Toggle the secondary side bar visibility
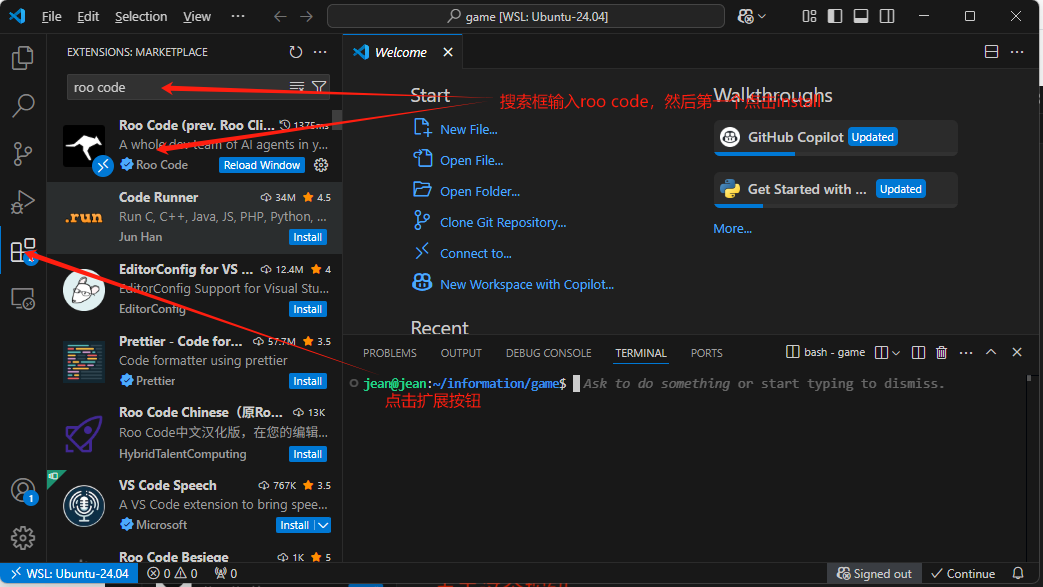 (887, 17)
